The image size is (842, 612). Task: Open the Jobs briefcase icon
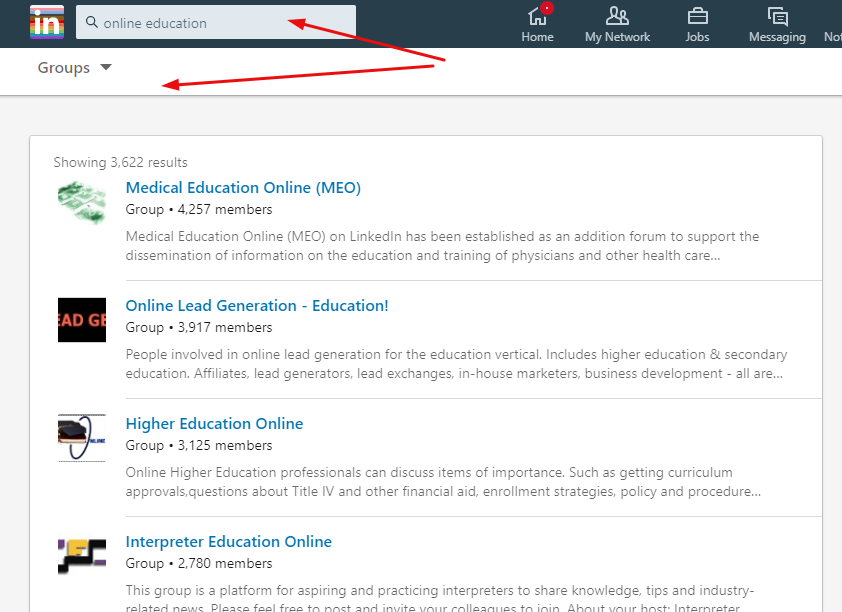(697, 16)
